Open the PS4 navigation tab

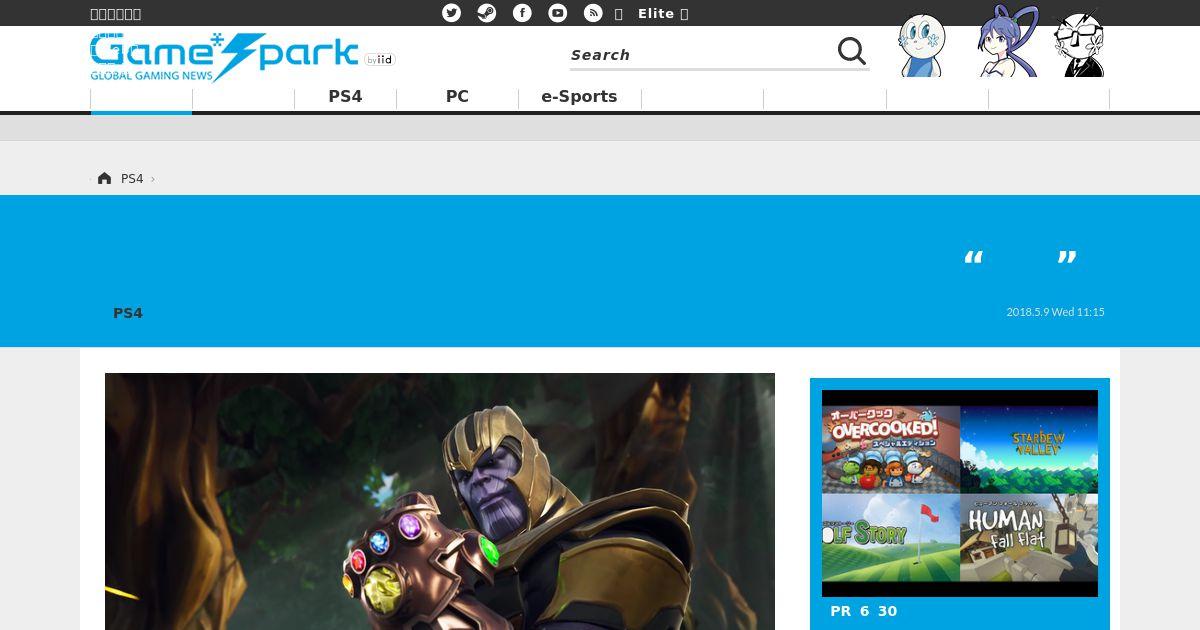345,97
